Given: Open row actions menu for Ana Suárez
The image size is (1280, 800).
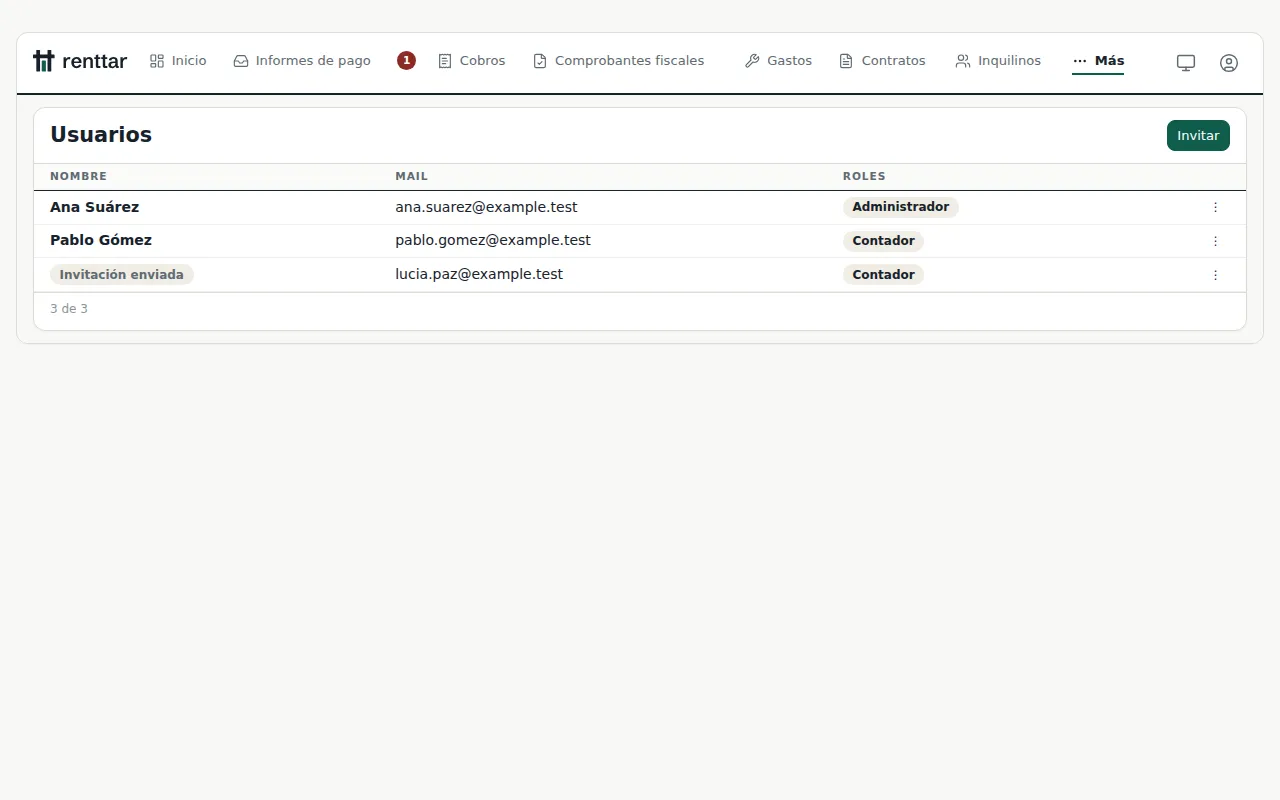Looking at the screenshot, I should click(1216, 207).
